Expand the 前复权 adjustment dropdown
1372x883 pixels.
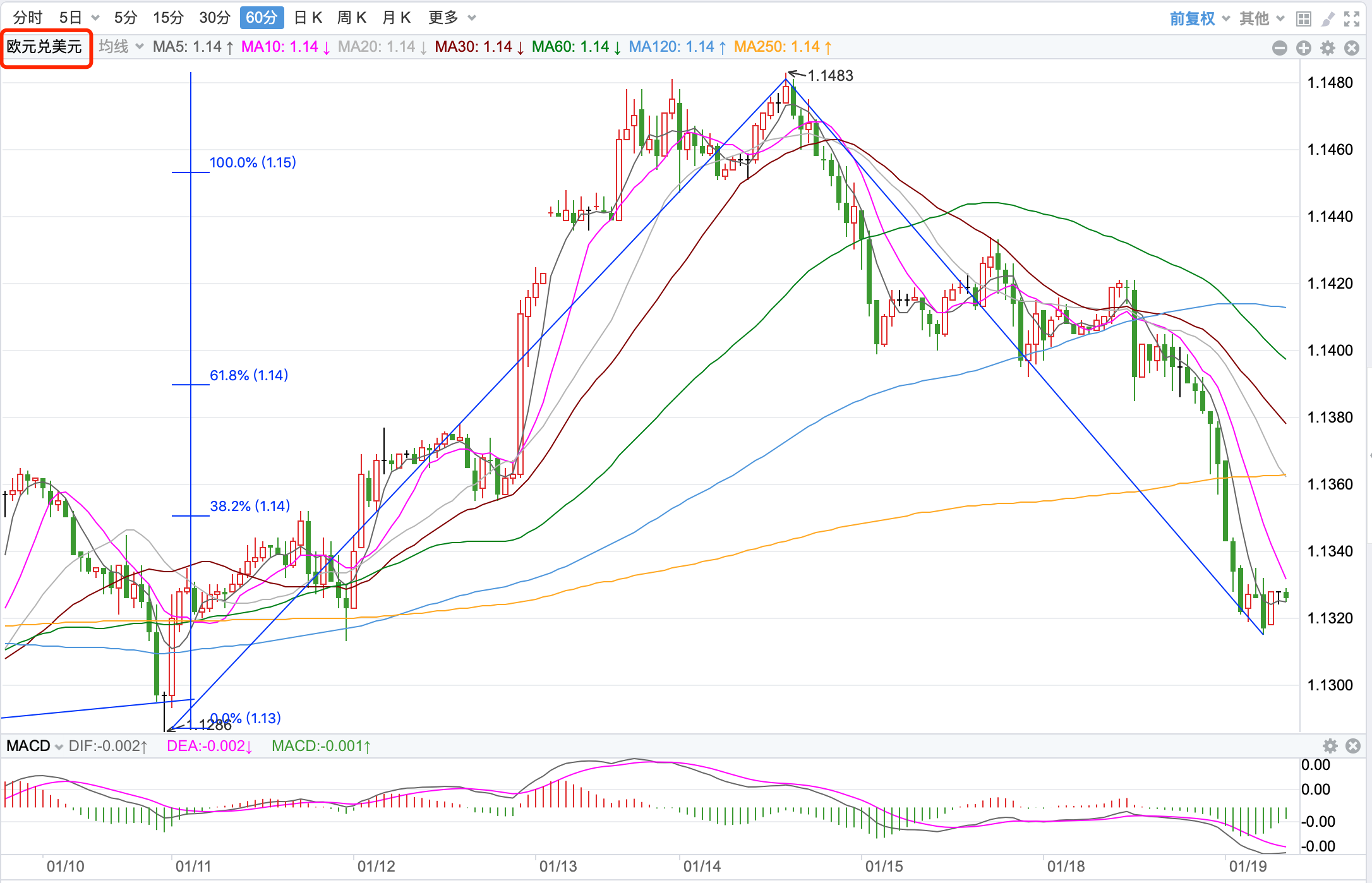1199,18
